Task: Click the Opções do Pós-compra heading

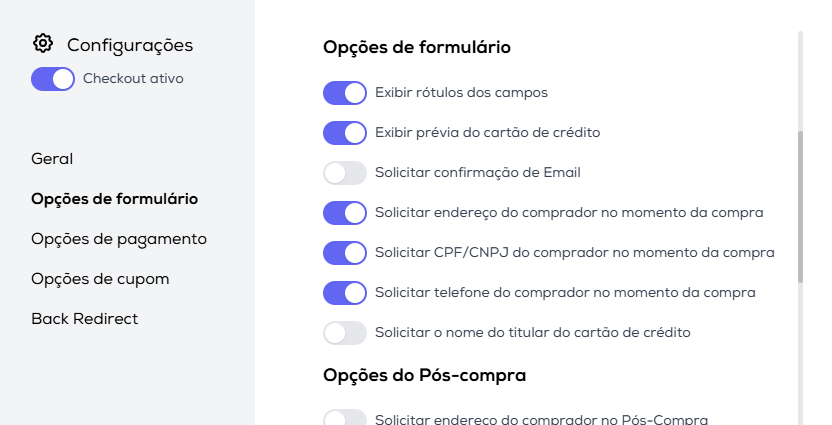Action: 425,376
